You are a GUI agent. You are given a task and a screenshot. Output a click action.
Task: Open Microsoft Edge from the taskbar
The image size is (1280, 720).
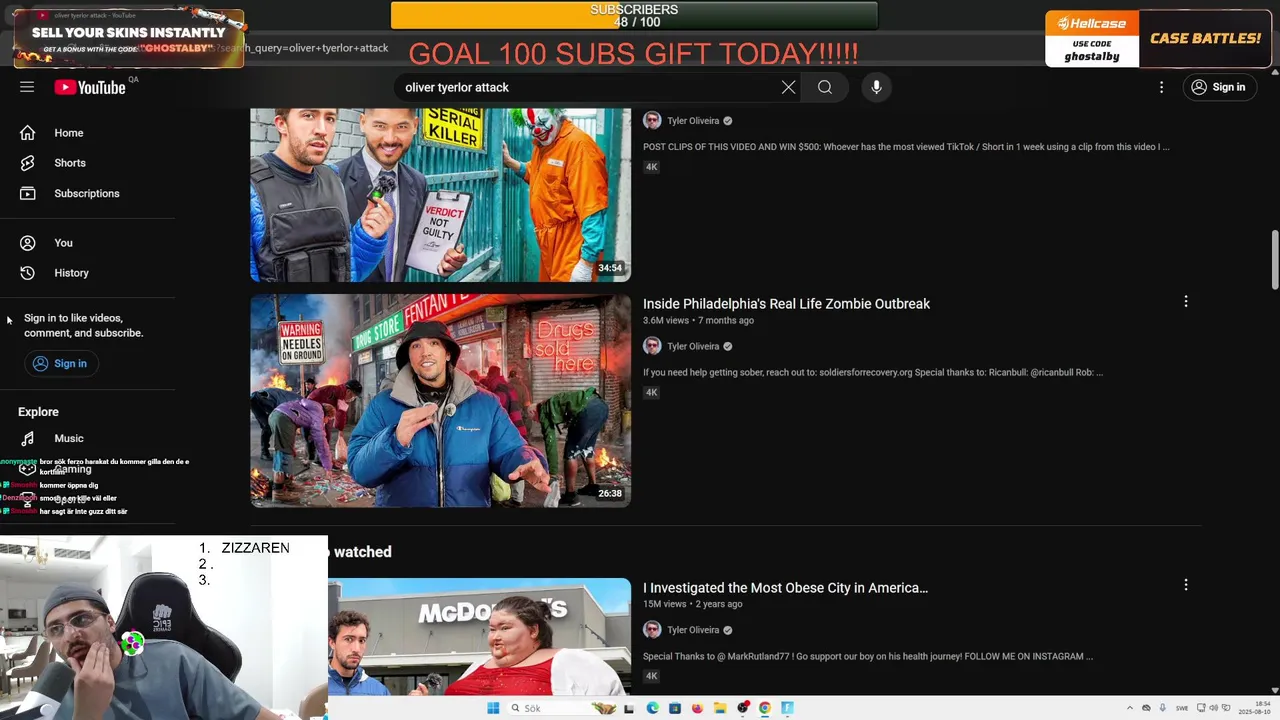653,708
